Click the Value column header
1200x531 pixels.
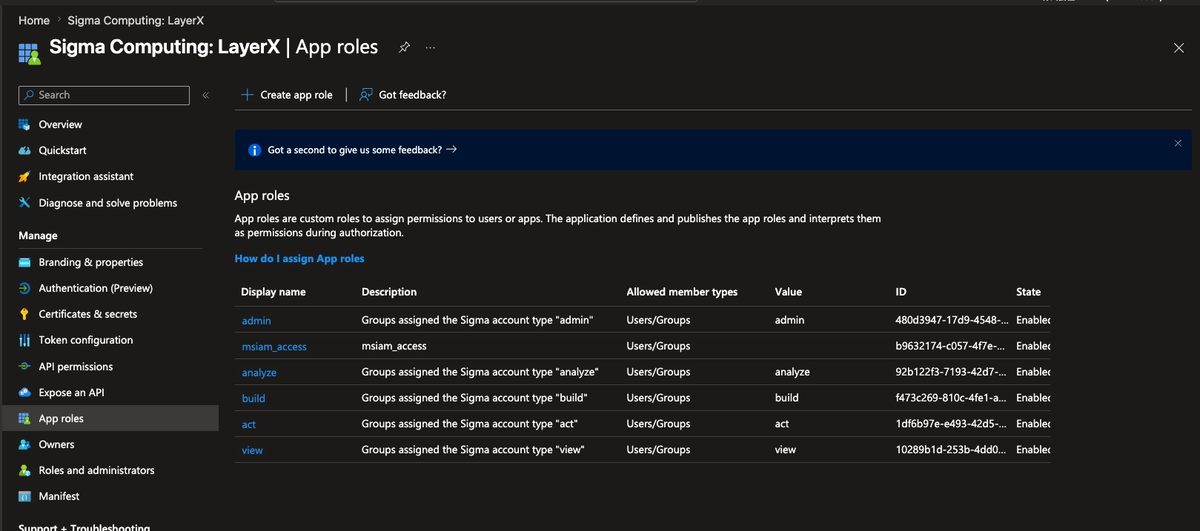click(x=788, y=292)
